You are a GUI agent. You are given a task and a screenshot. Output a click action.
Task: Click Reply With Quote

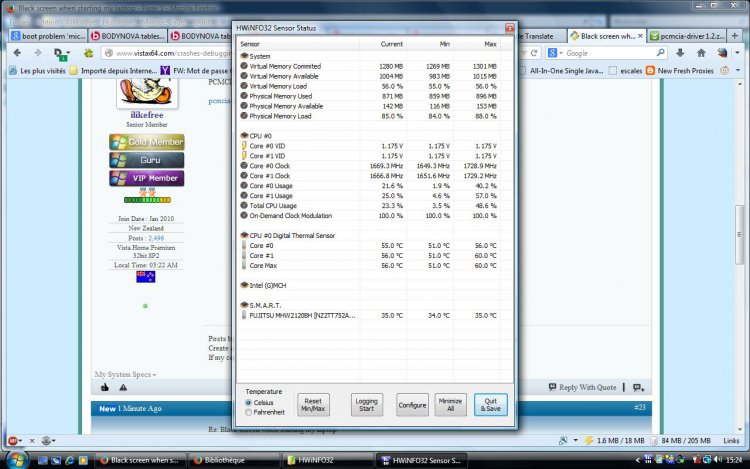click(x=582, y=387)
